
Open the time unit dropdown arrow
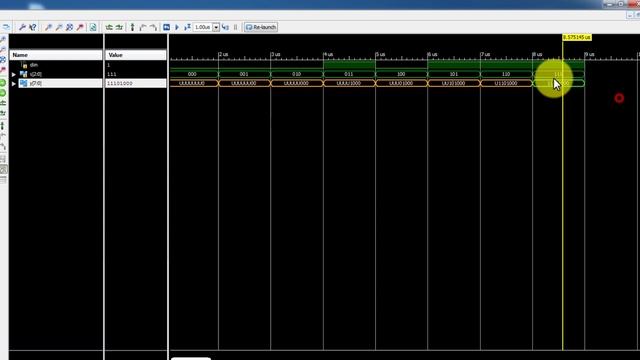click(x=216, y=27)
